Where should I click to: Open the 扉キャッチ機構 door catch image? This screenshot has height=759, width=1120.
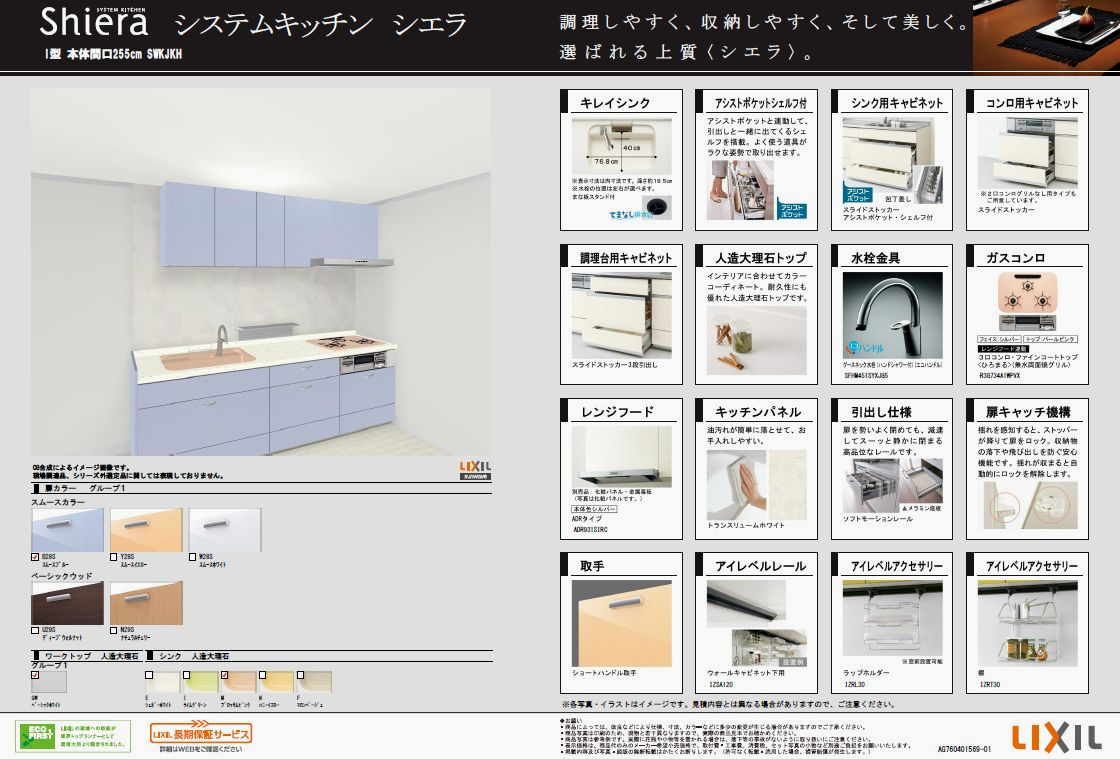coord(1027,505)
